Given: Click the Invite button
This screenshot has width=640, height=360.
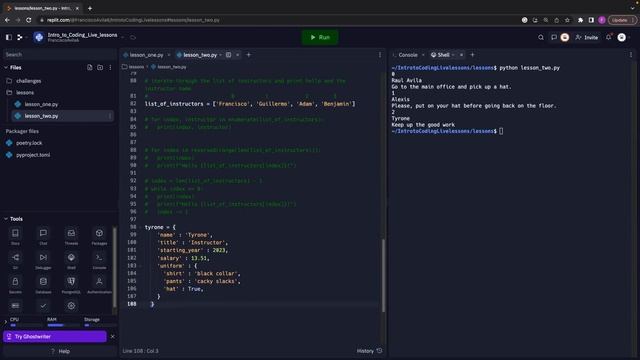Looking at the screenshot, I should tap(587, 37).
